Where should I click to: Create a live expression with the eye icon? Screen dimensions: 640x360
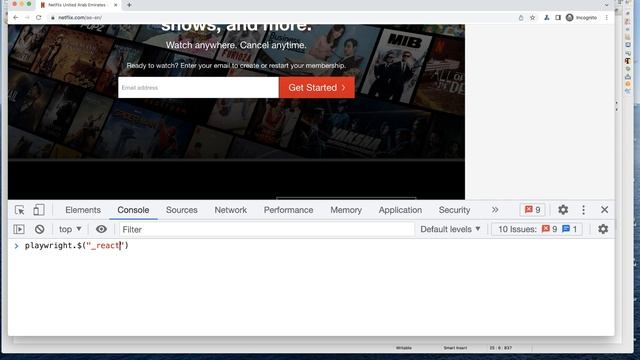point(101,229)
